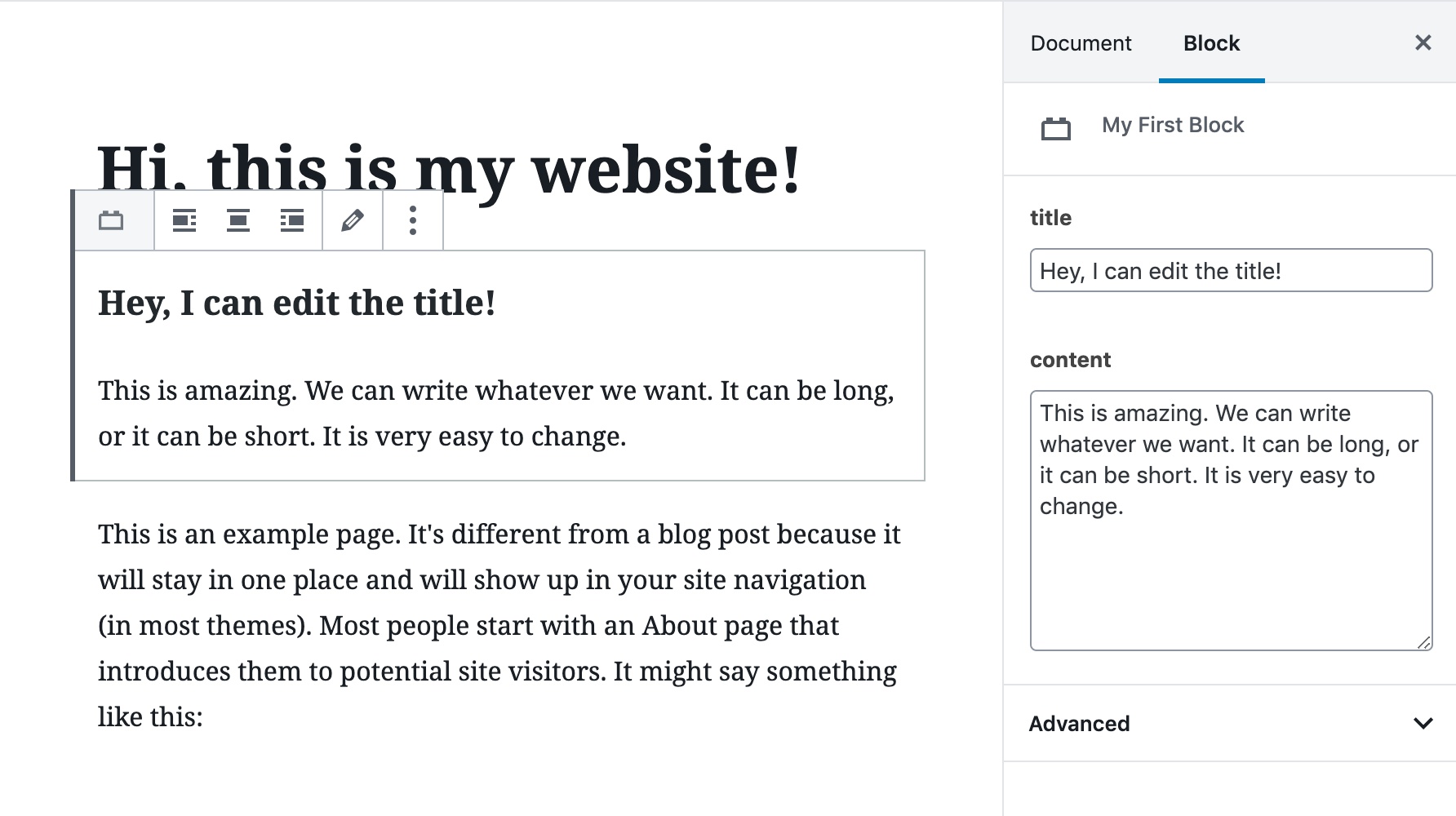Switch to the Document tab

pyautogui.click(x=1081, y=43)
